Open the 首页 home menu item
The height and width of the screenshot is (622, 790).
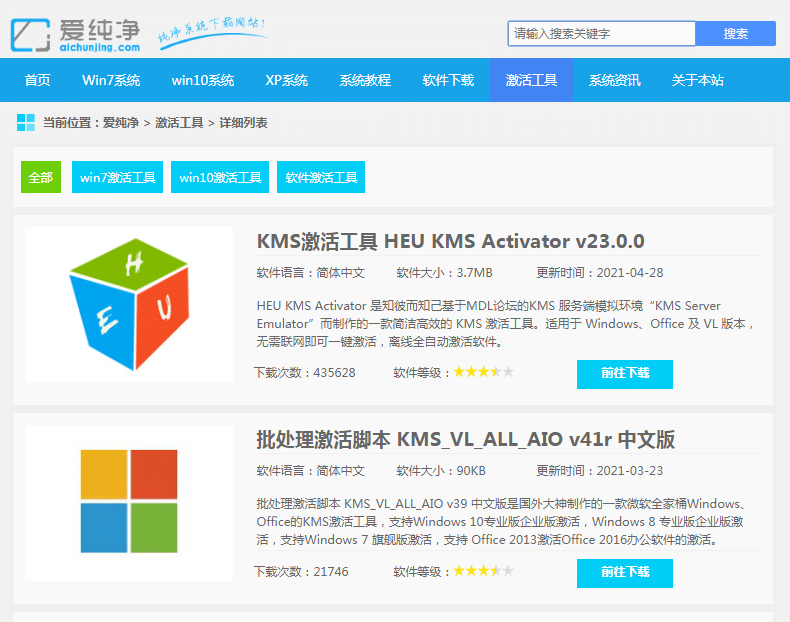(38, 80)
